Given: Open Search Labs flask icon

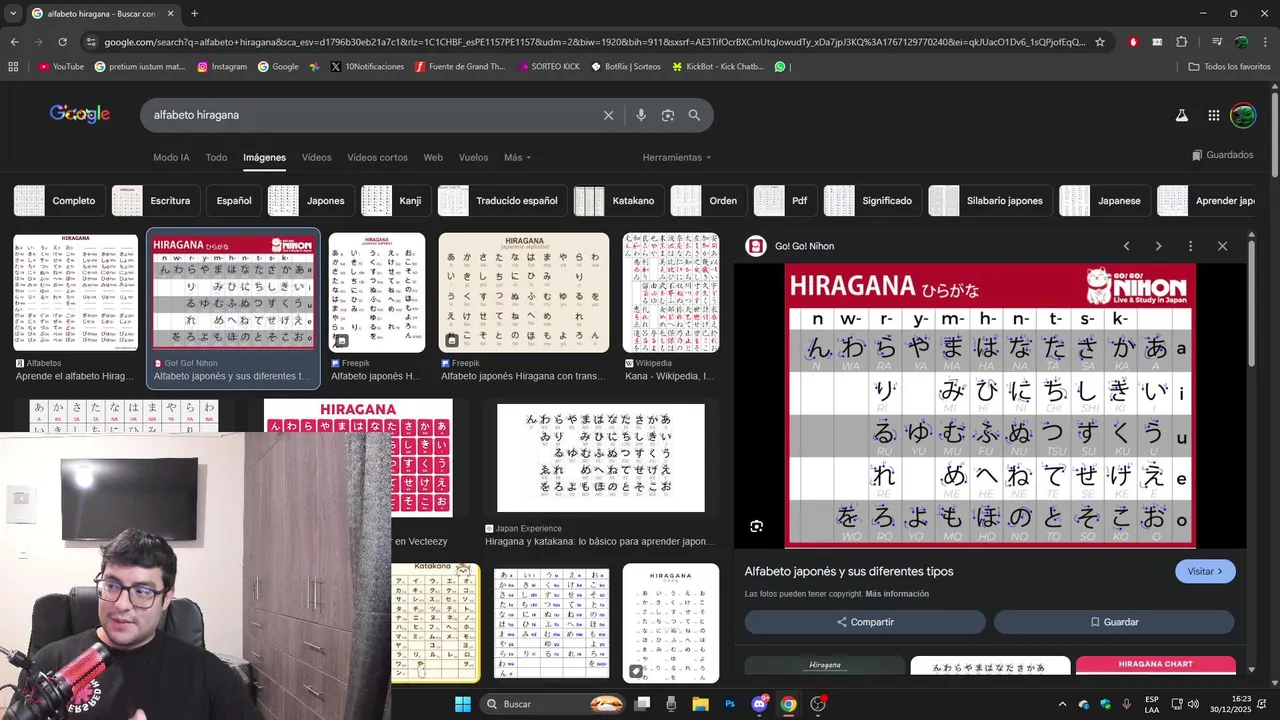Looking at the screenshot, I should coord(1181,115).
